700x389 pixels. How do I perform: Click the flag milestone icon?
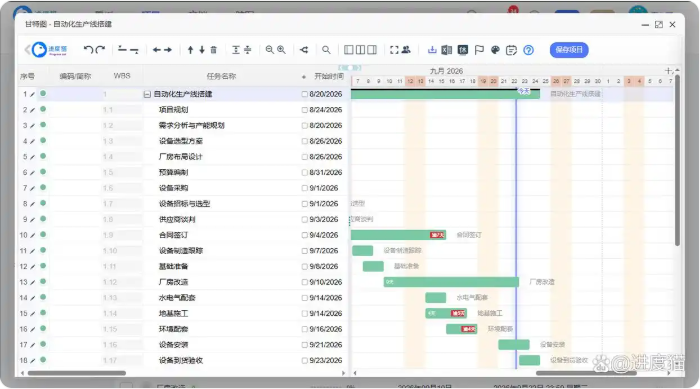pos(479,50)
